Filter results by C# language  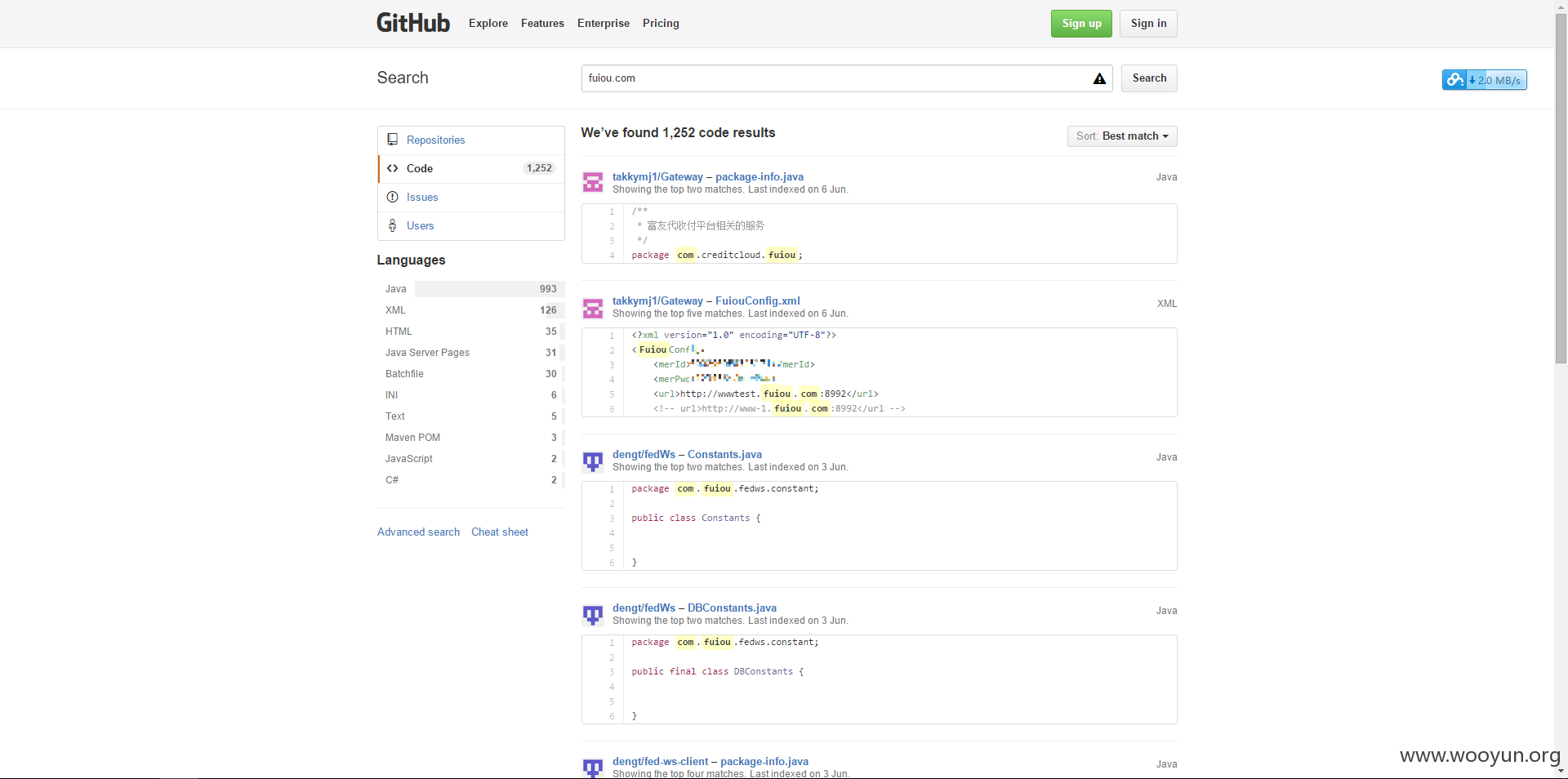[x=471, y=480]
